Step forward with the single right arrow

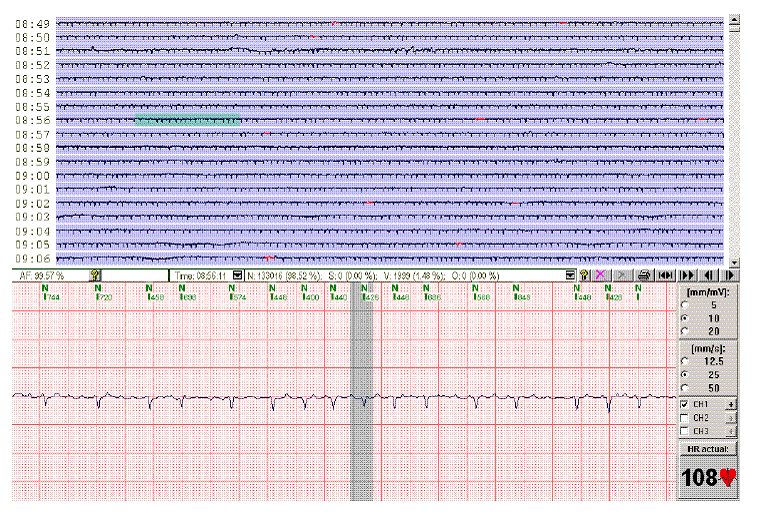[x=730, y=274]
